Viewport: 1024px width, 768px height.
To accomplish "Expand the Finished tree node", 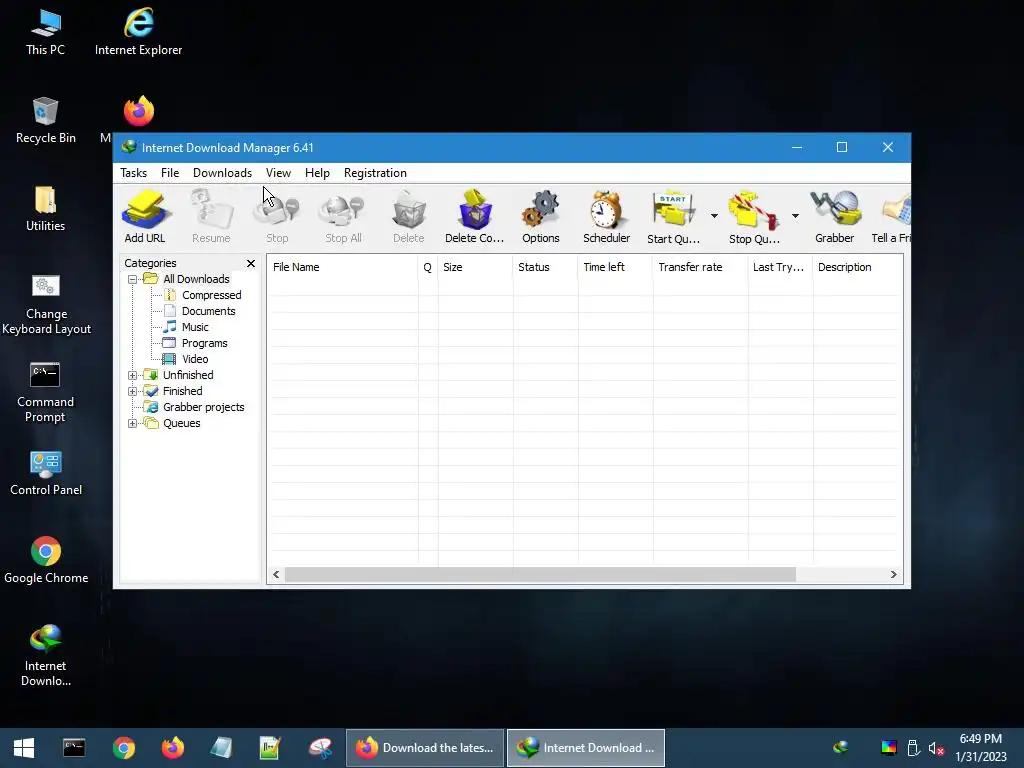I will point(133,391).
